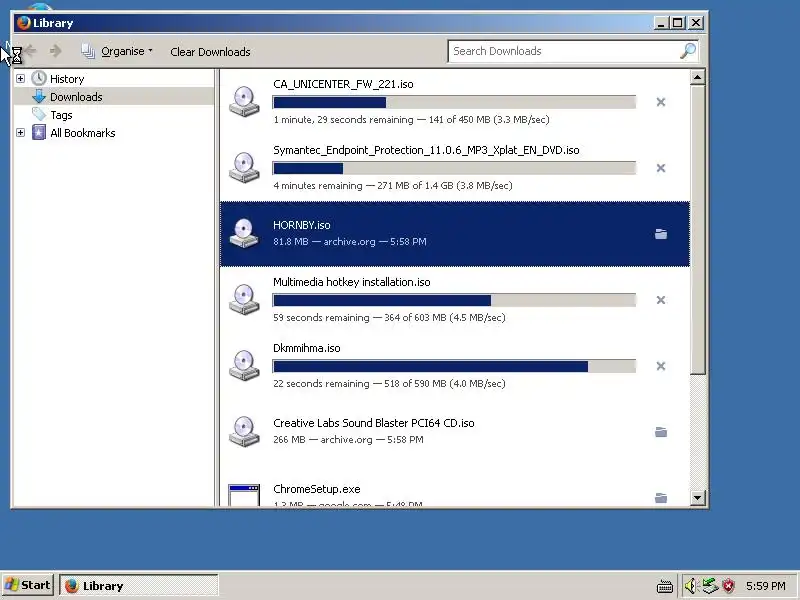Click the downloads list scroll down arrow

[697, 497]
